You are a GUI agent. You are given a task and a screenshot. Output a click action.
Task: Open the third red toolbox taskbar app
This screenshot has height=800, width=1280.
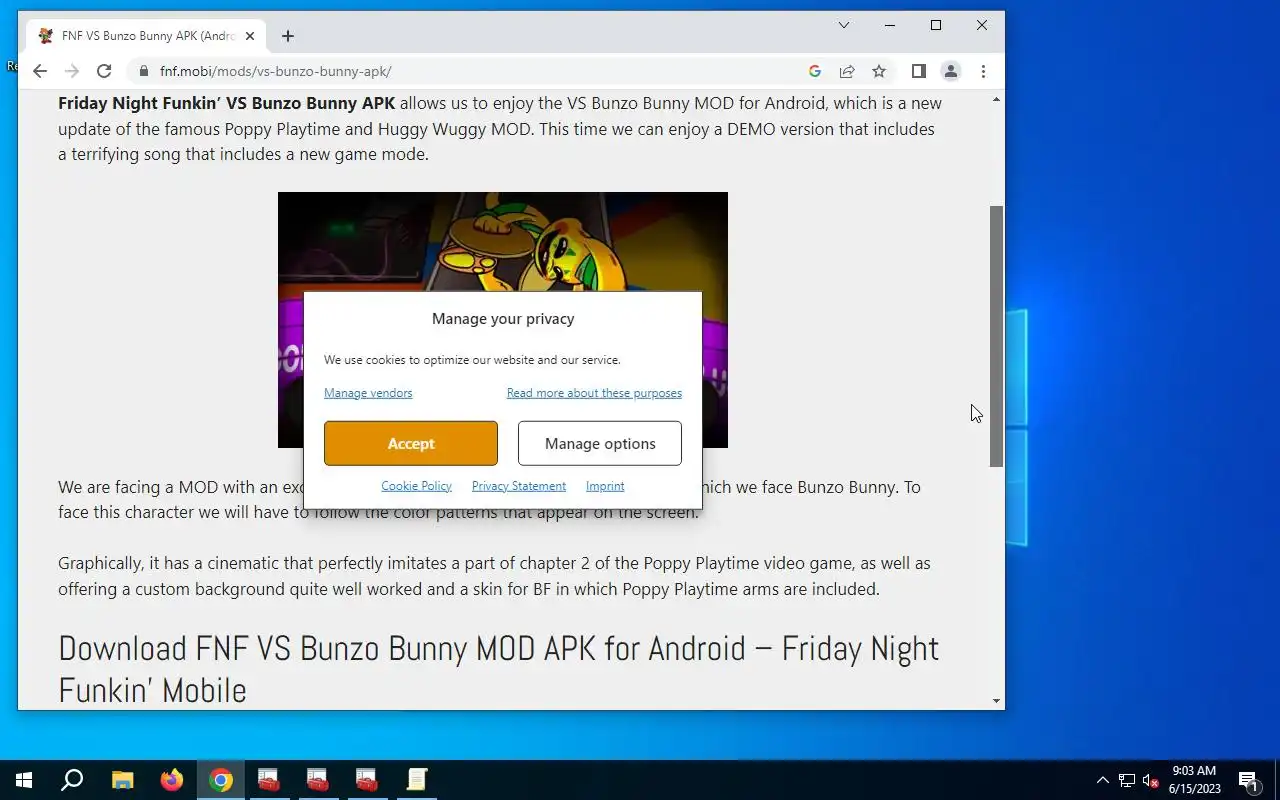coord(367,780)
